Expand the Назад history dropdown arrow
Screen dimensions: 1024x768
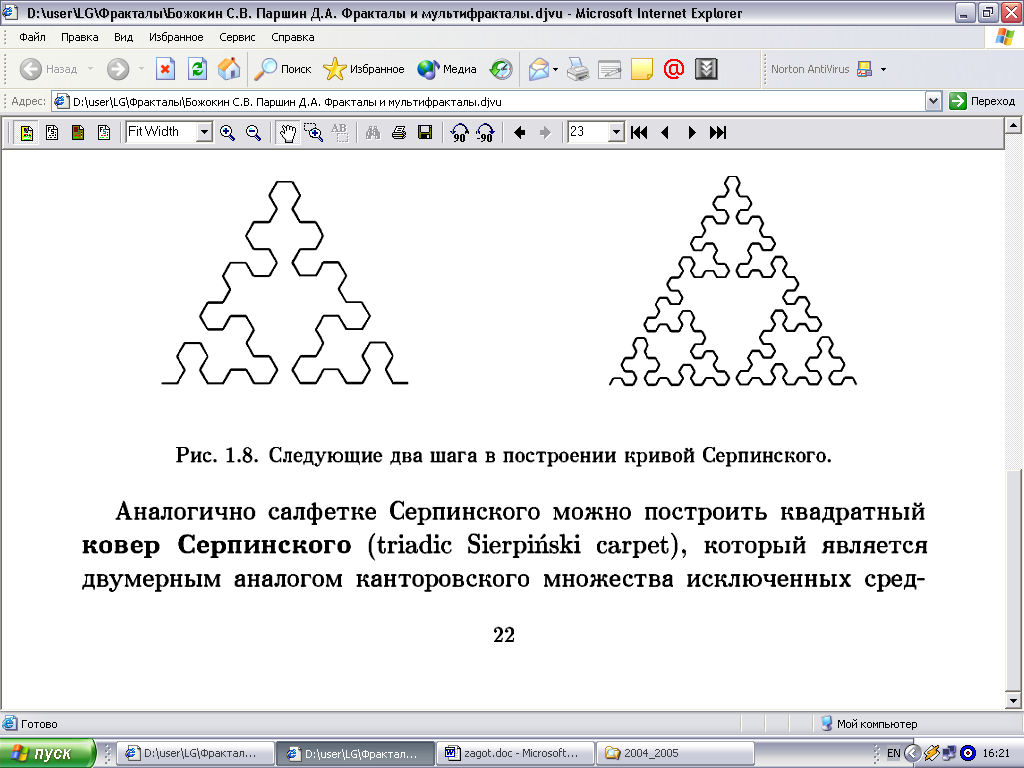(x=90, y=69)
